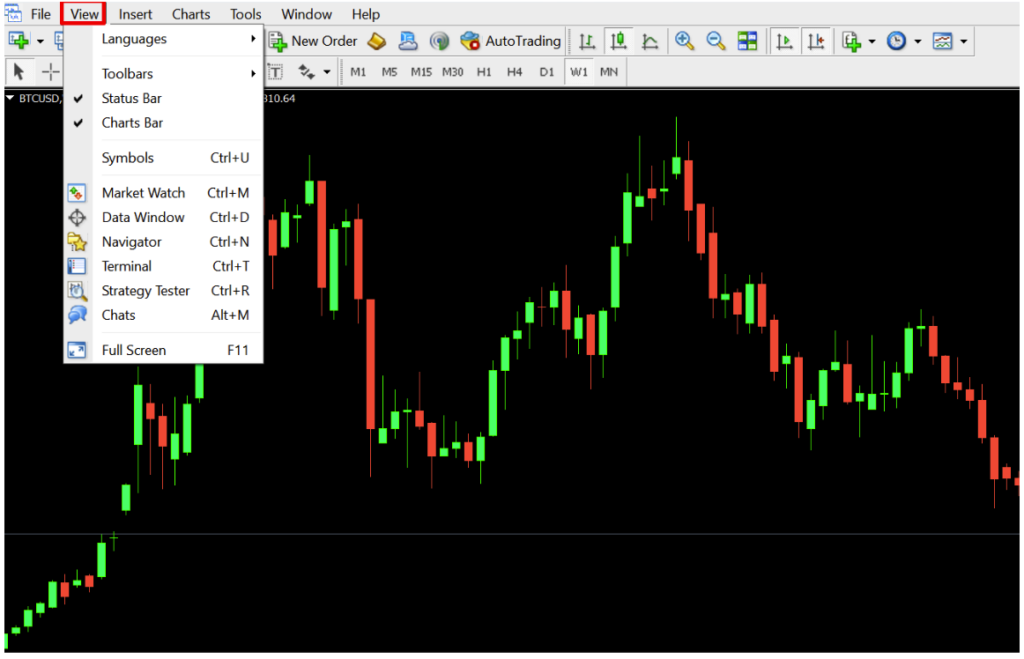Open the Charts menu

191,14
